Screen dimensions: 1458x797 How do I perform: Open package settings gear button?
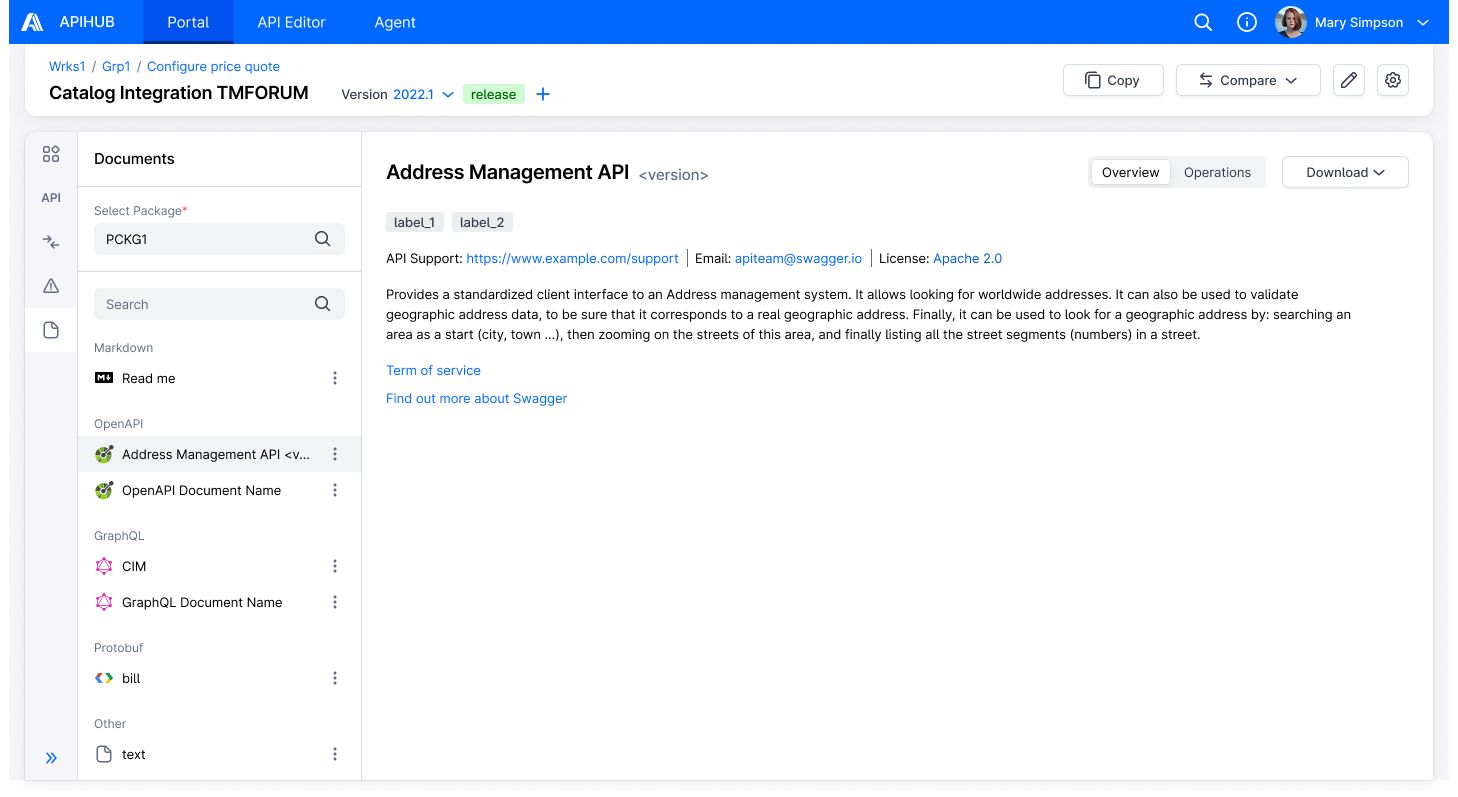(x=1393, y=80)
